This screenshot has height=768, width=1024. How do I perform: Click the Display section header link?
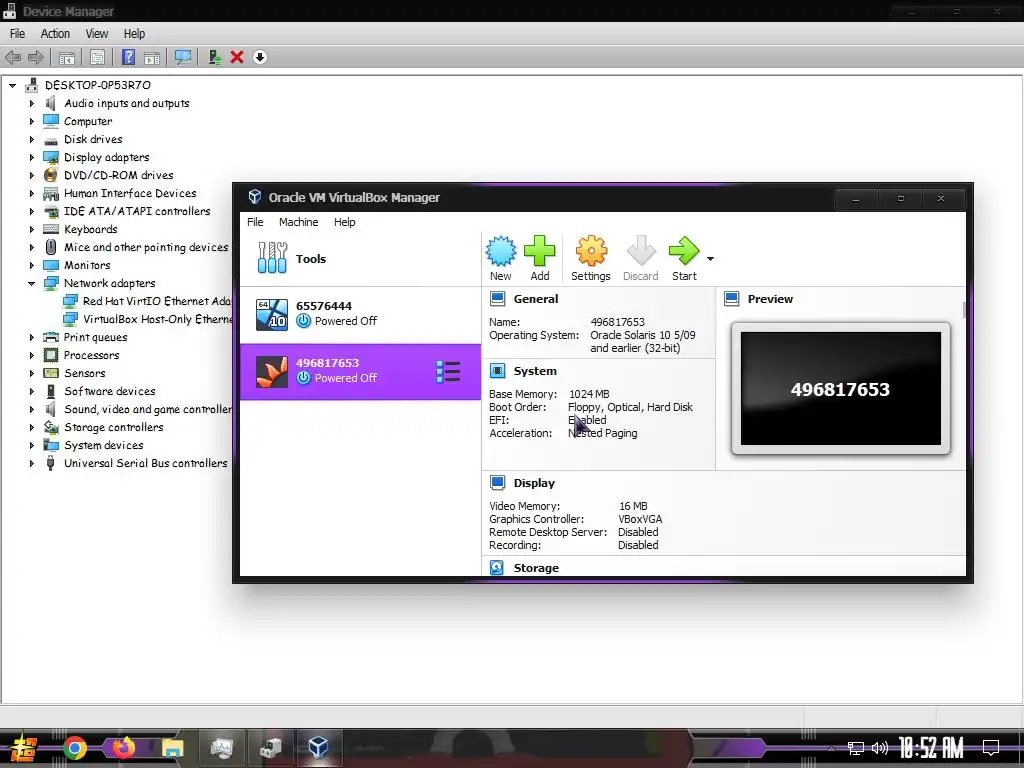tap(534, 483)
